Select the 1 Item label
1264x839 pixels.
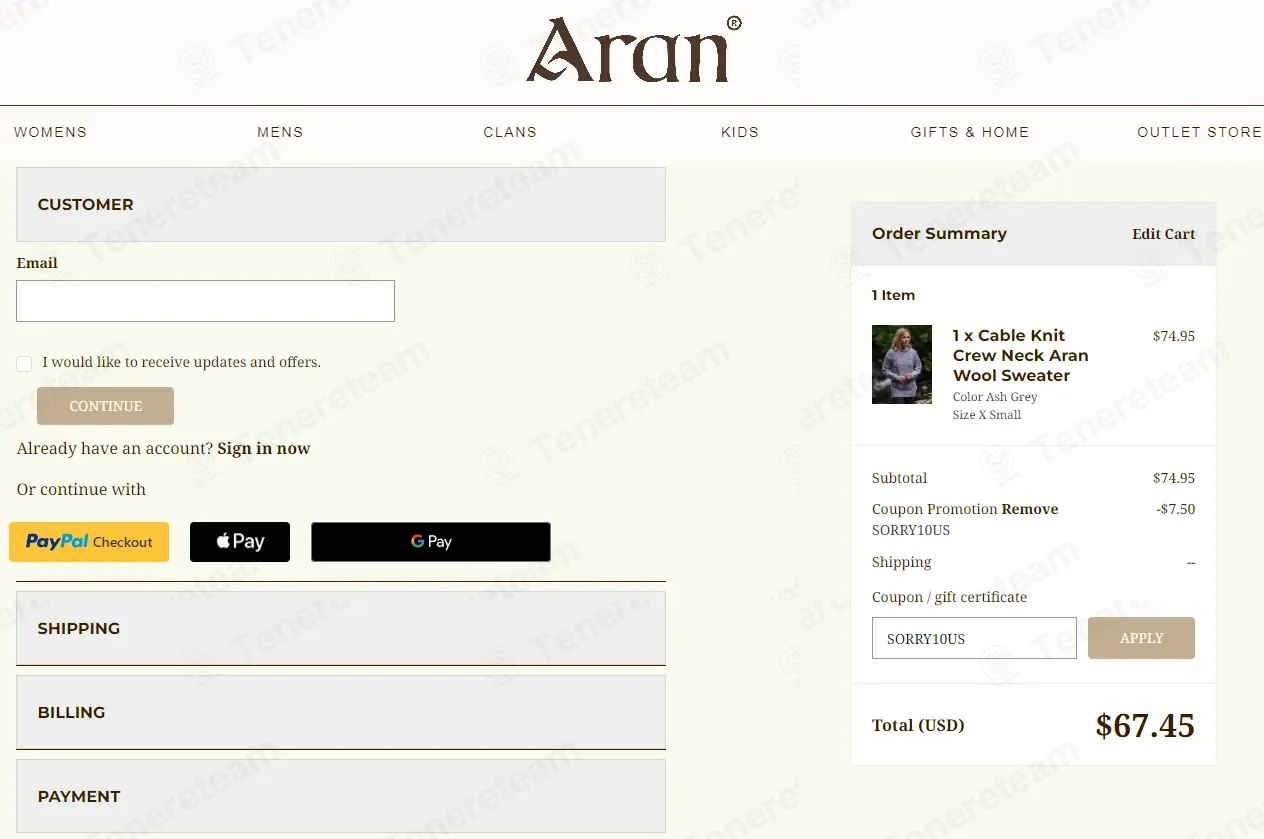(x=893, y=295)
